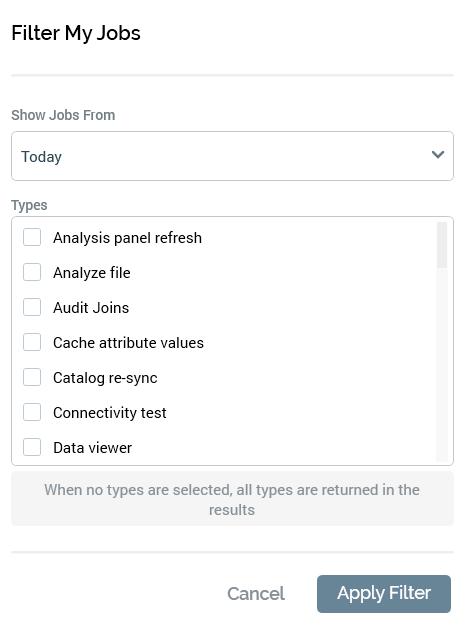Check the Analysis panel refresh checkbox
The width and height of the screenshot is (465, 628).
point(32,237)
